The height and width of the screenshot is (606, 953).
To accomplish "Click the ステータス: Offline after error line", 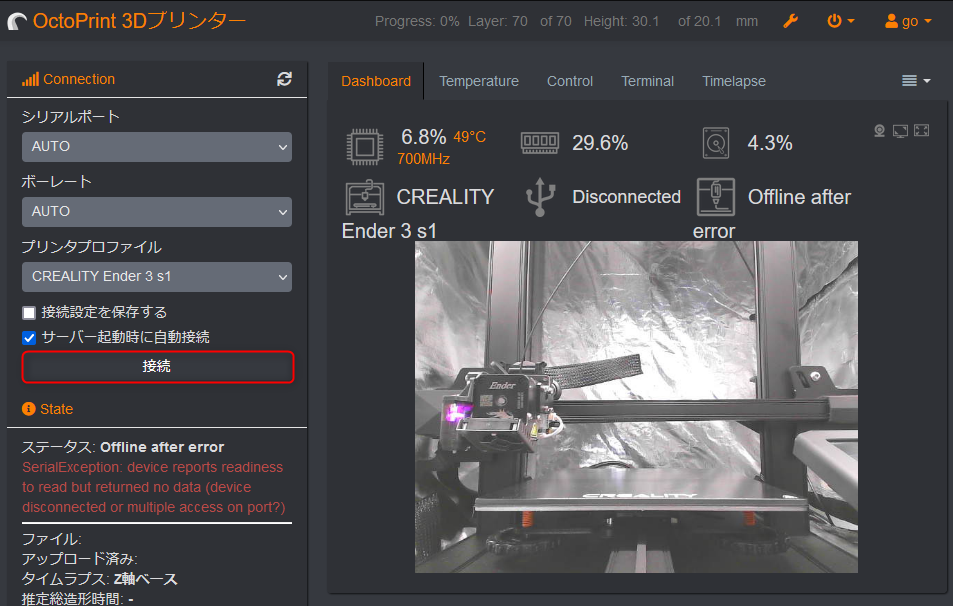I will pyautogui.click(x=123, y=447).
